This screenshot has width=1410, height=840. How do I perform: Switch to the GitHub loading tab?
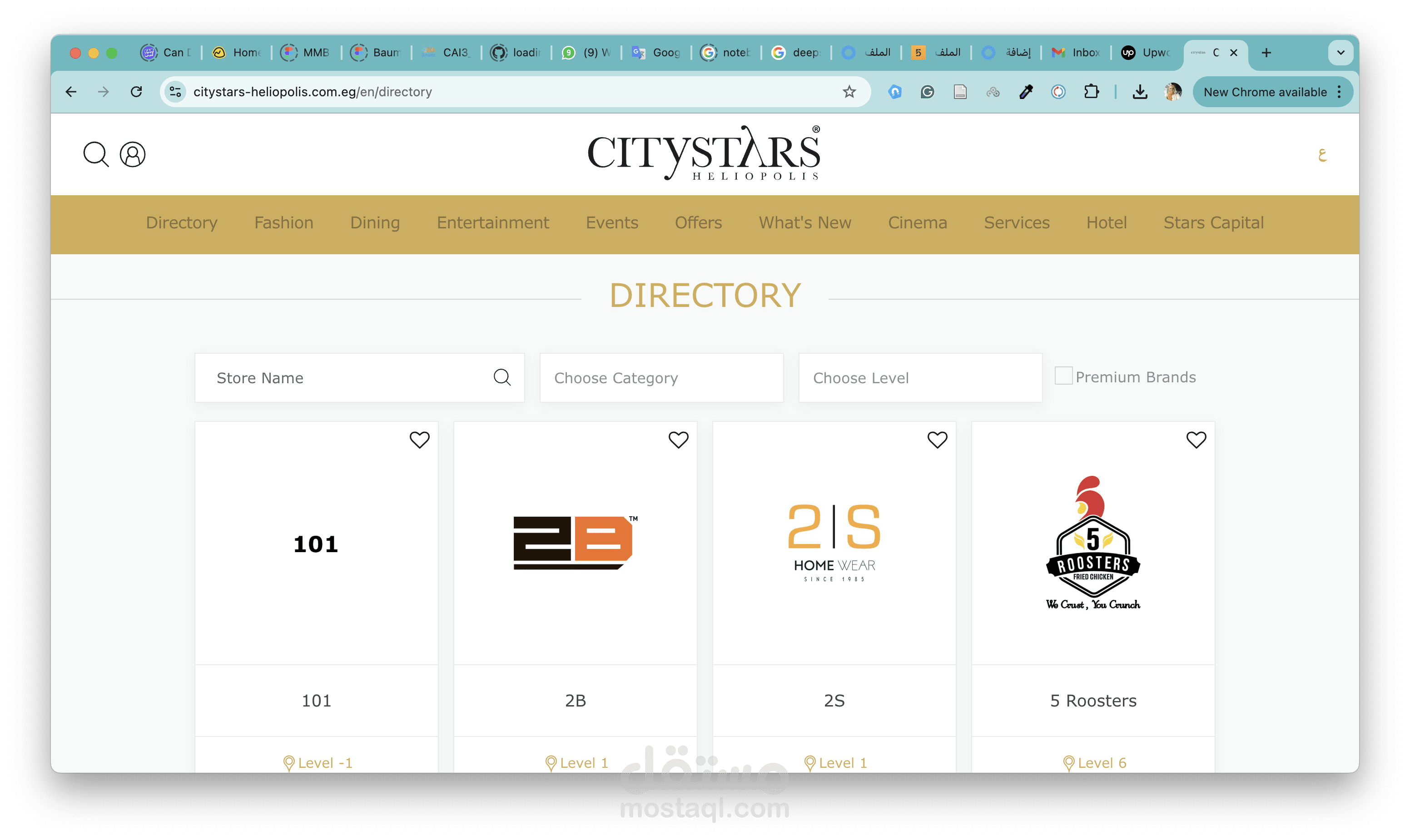pyautogui.click(x=516, y=53)
